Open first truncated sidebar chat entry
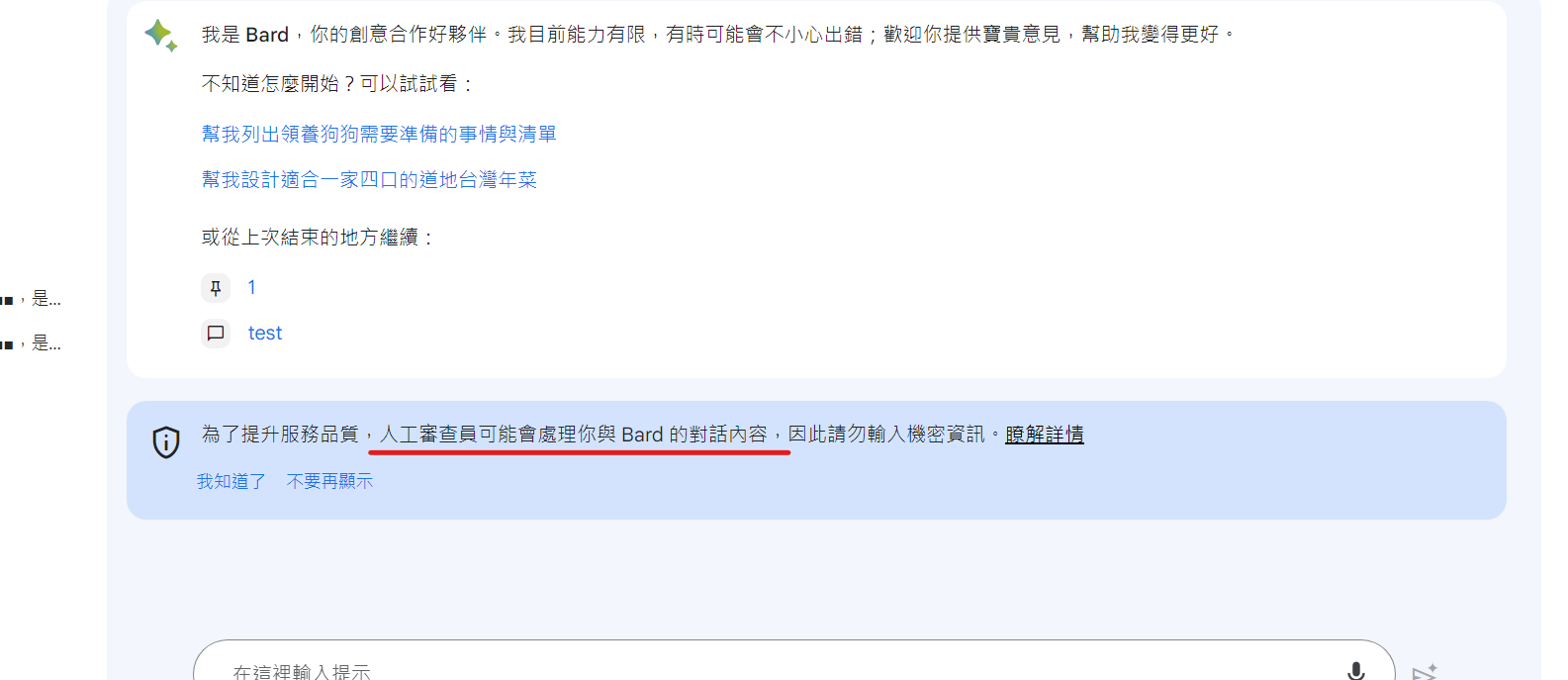Viewport: 1568px width, 680px height. coord(31,299)
